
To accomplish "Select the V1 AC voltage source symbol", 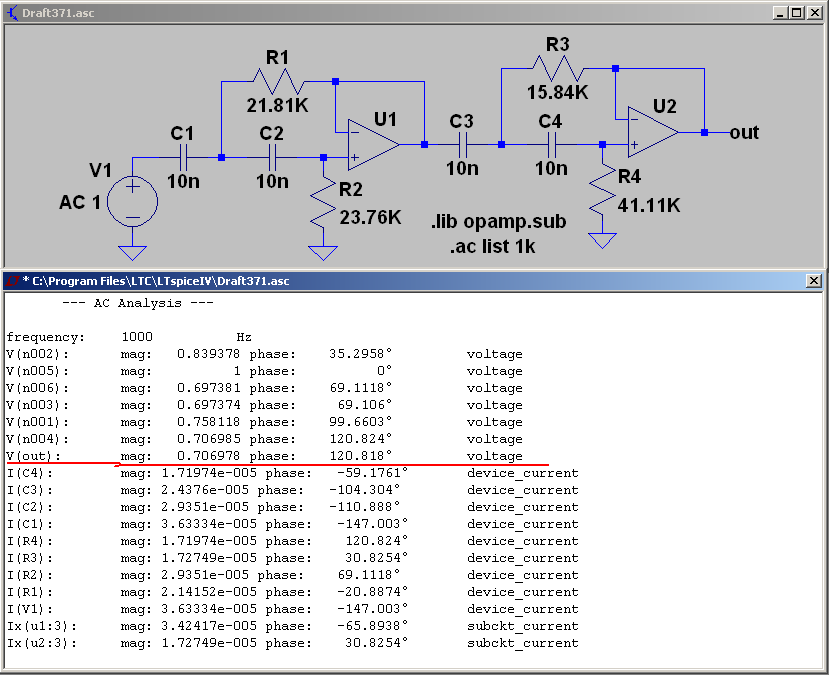I will pyautogui.click(x=132, y=201).
